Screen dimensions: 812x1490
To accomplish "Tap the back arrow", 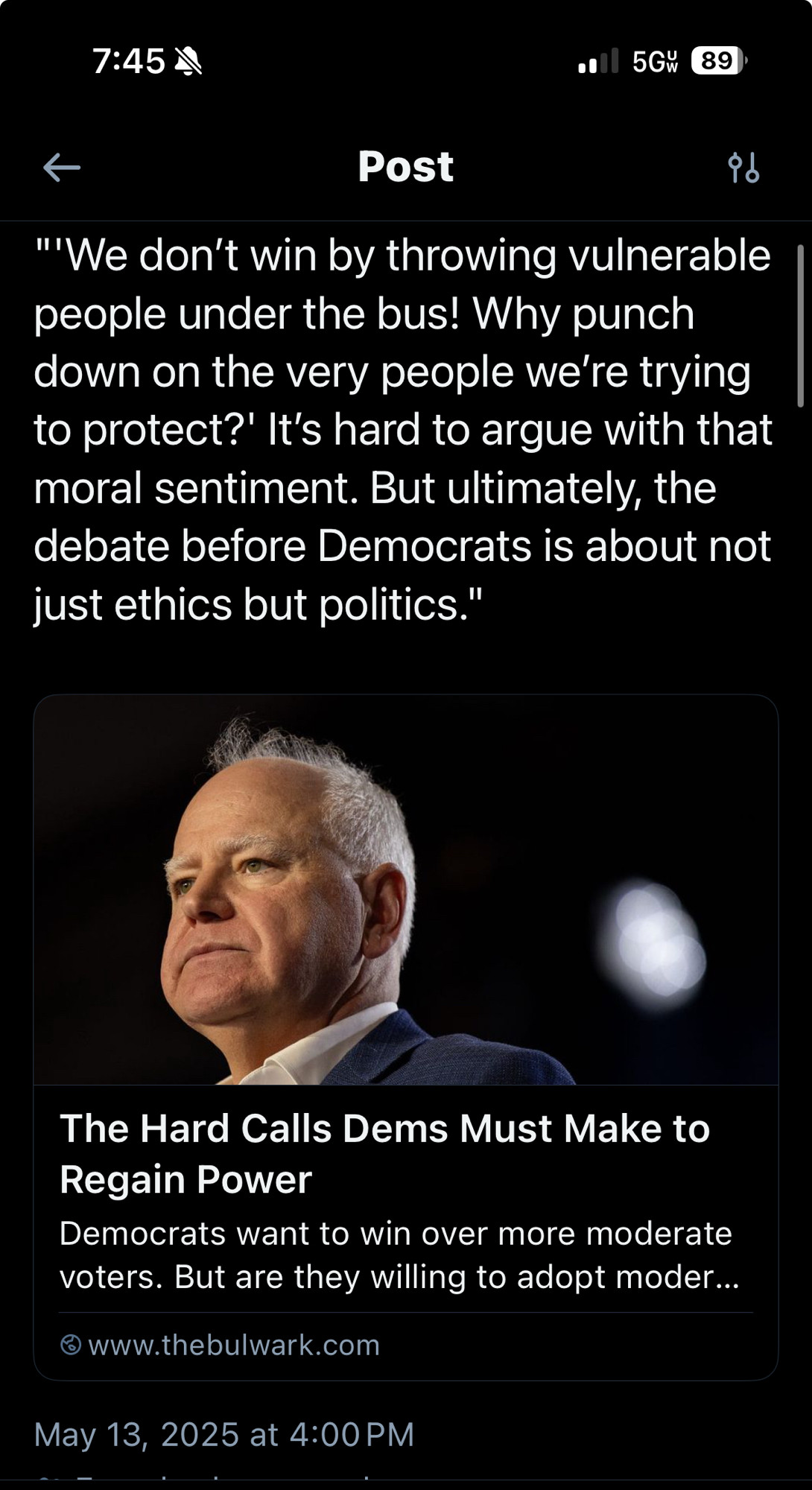I will 62,167.
